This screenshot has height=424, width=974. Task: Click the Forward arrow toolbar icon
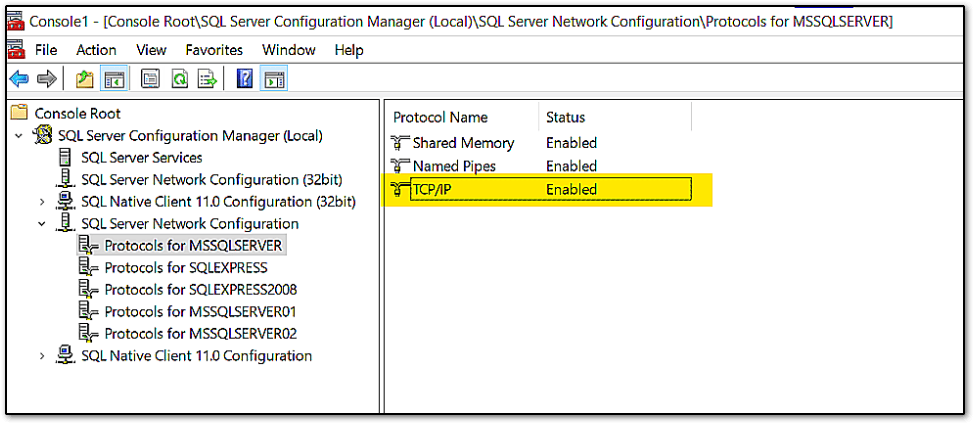[46, 78]
